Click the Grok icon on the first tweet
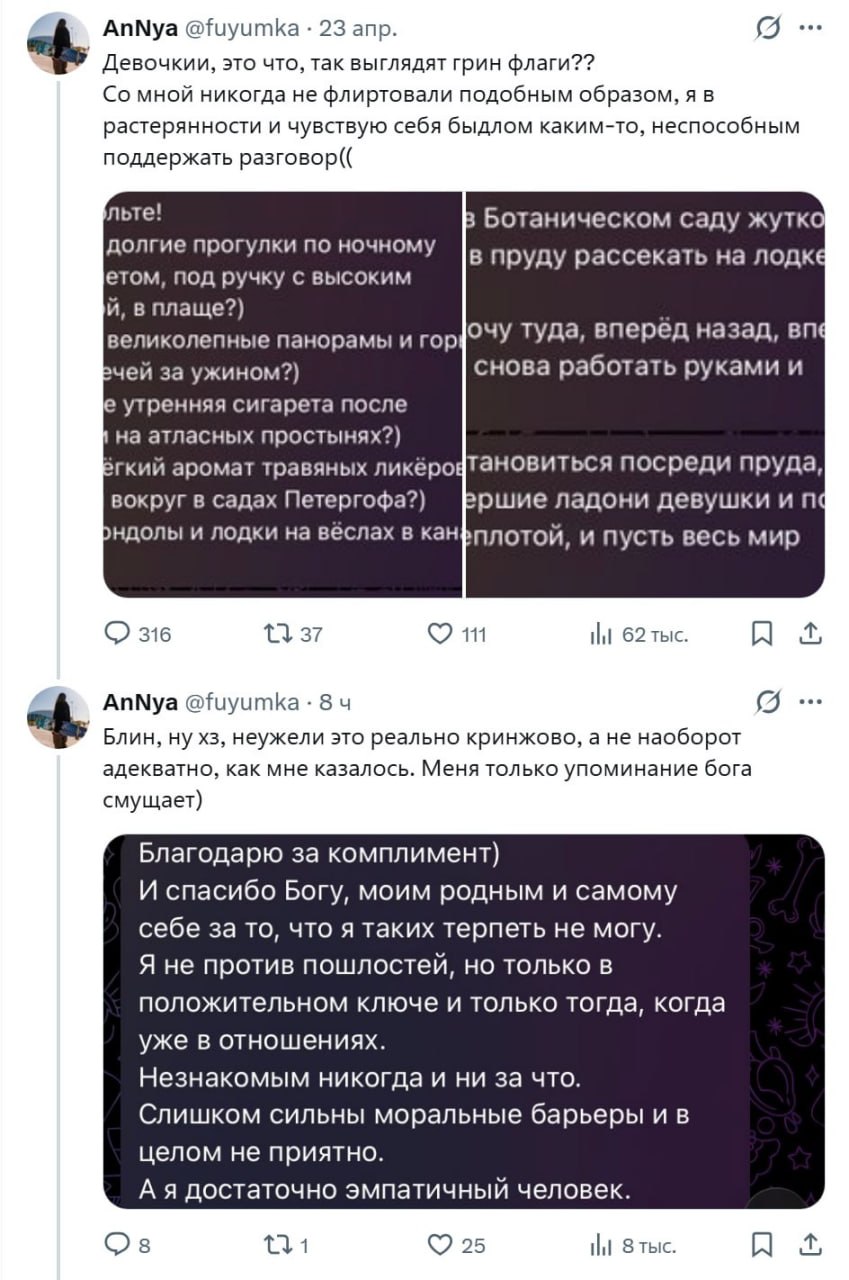849x1280 pixels. (769, 30)
